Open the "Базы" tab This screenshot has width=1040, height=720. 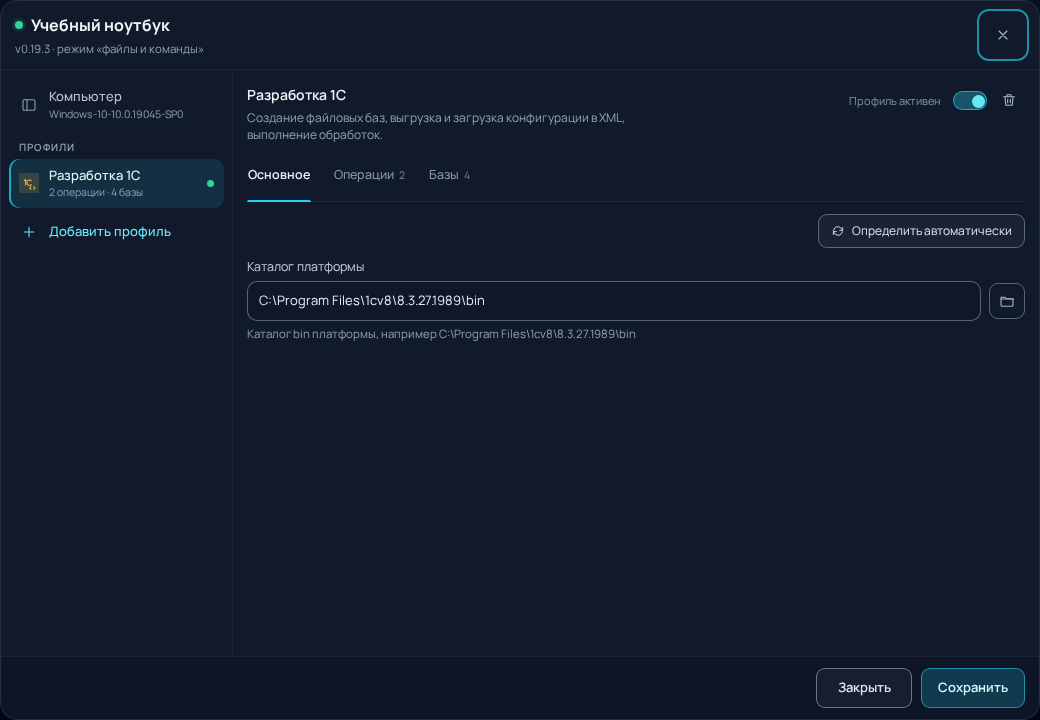[x=449, y=175]
